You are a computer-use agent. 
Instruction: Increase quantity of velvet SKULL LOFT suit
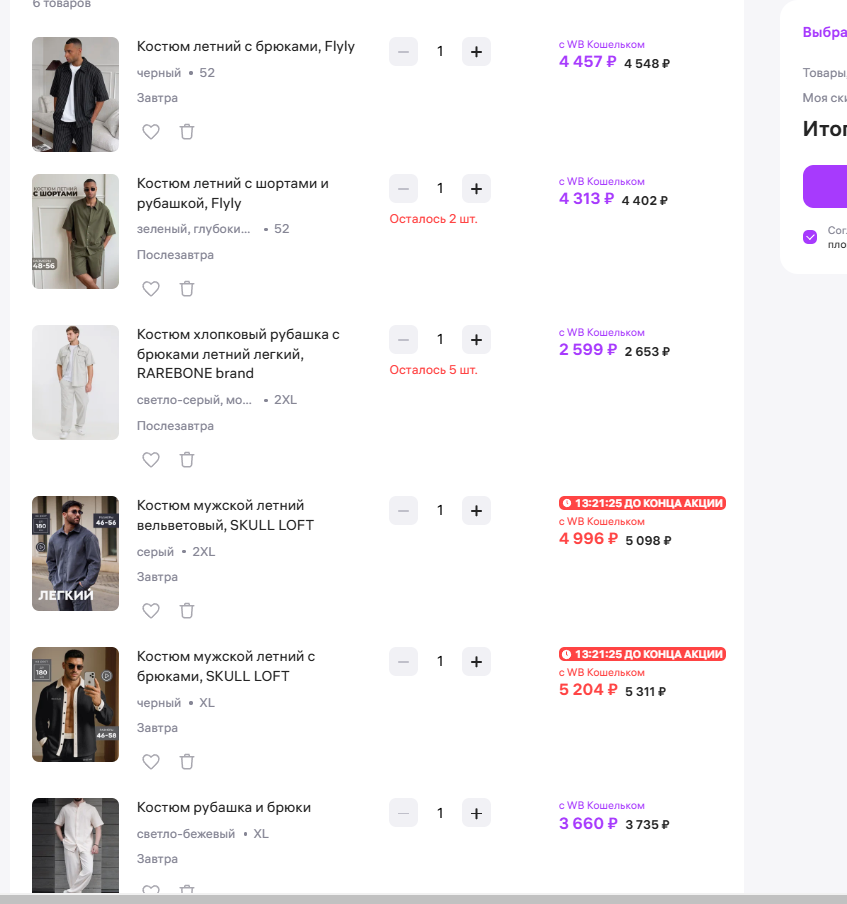pos(476,510)
